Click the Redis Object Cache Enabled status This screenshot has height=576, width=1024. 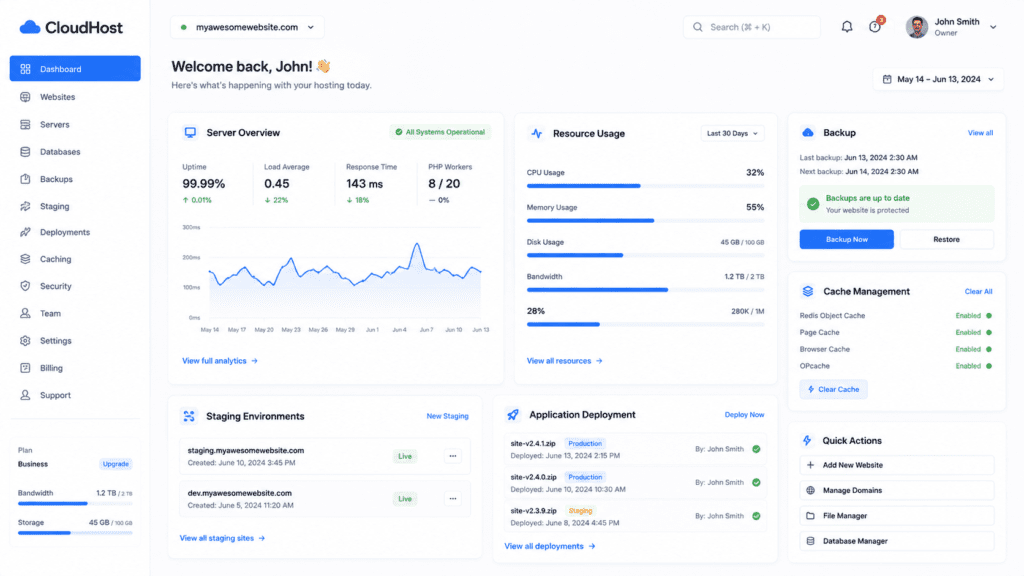coord(974,315)
